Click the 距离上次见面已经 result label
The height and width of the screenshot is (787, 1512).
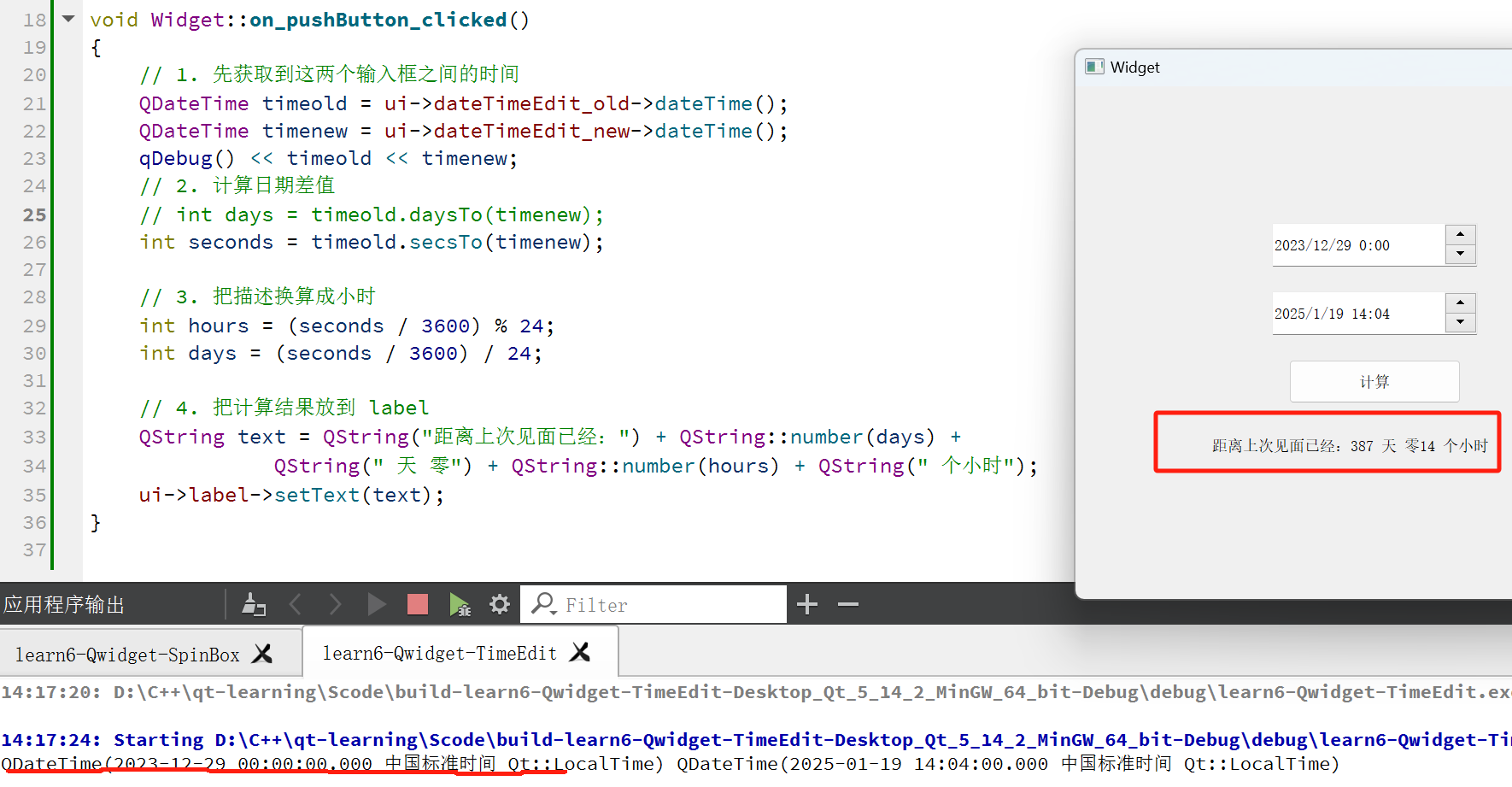1350,446
